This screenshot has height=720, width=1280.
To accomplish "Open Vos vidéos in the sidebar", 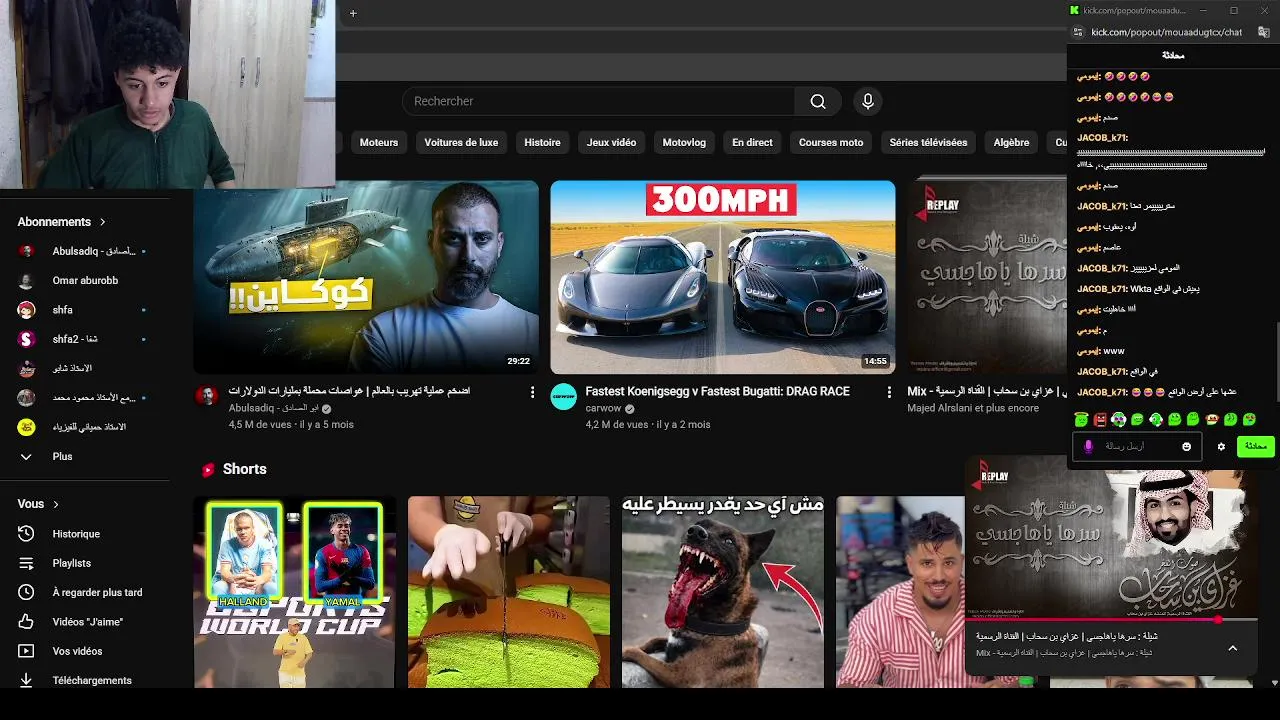I will coord(77,651).
